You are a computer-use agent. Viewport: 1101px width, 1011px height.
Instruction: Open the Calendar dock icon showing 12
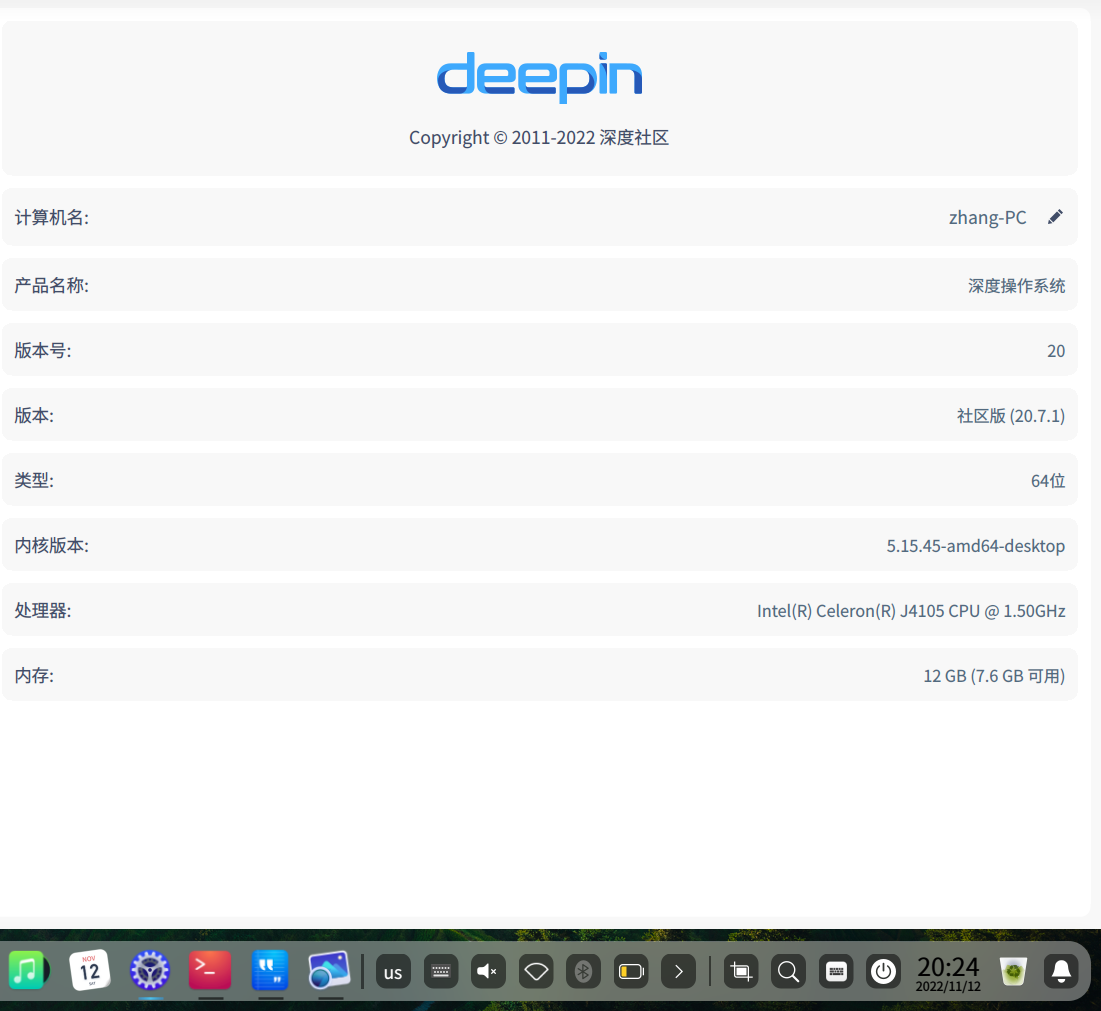tap(90, 970)
